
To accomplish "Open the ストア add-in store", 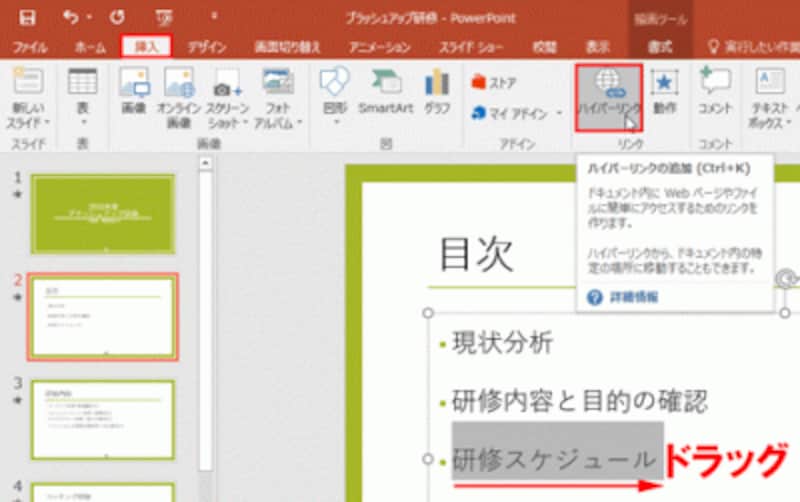I will point(493,82).
